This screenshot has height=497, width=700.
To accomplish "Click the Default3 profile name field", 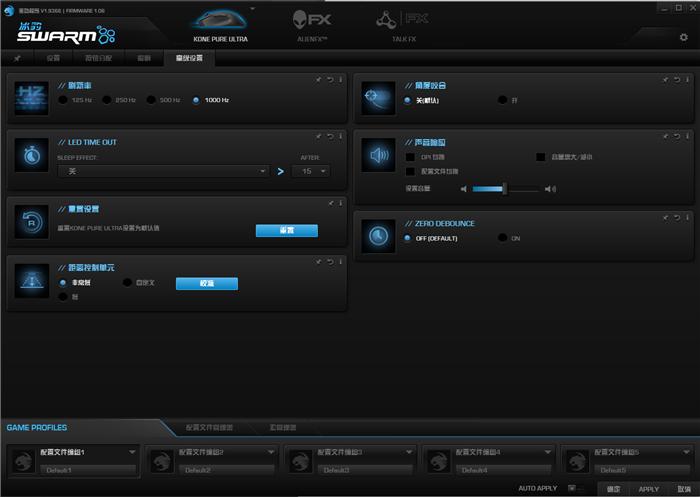I will 365,470.
